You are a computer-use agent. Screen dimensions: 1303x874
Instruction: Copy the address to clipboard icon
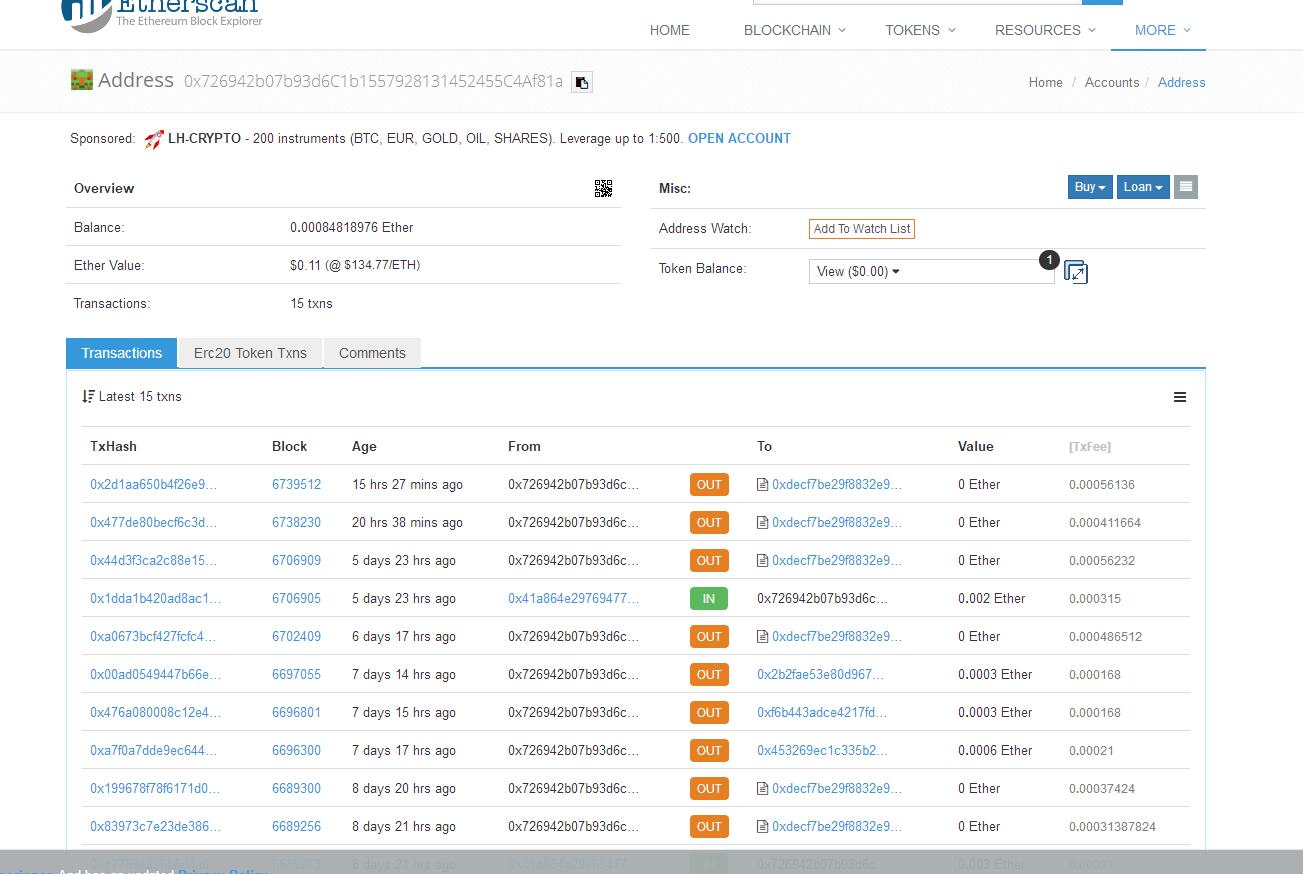pyautogui.click(x=582, y=83)
